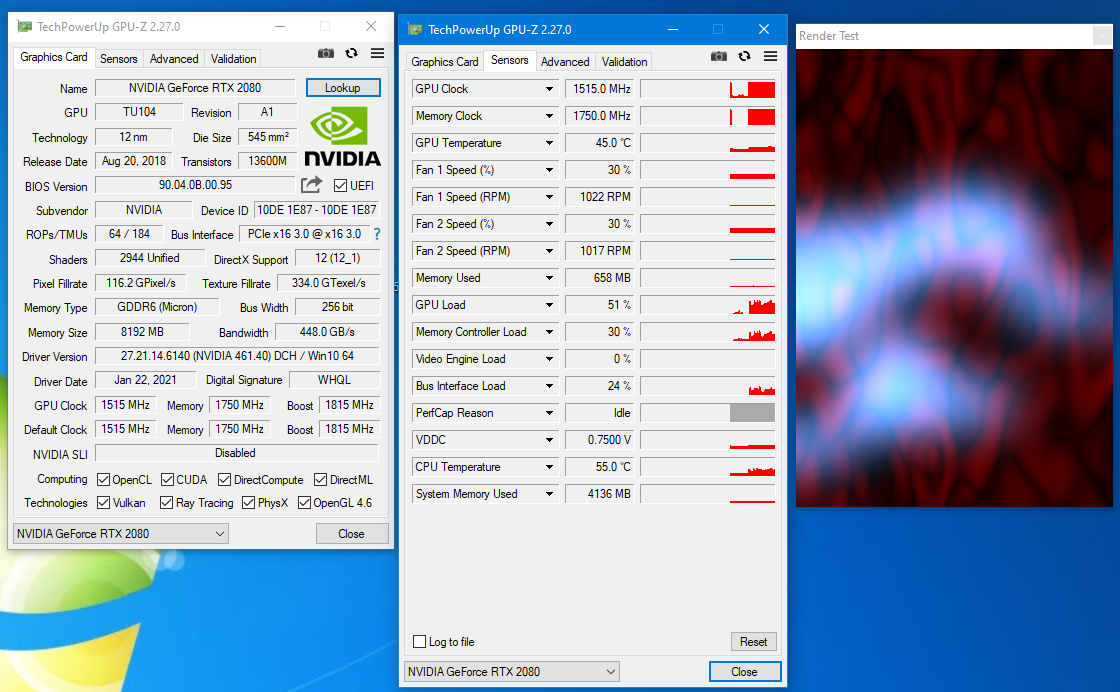Open hamburger menu in Sensors window
This screenshot has width=1120, height=692.
(770, 56)
